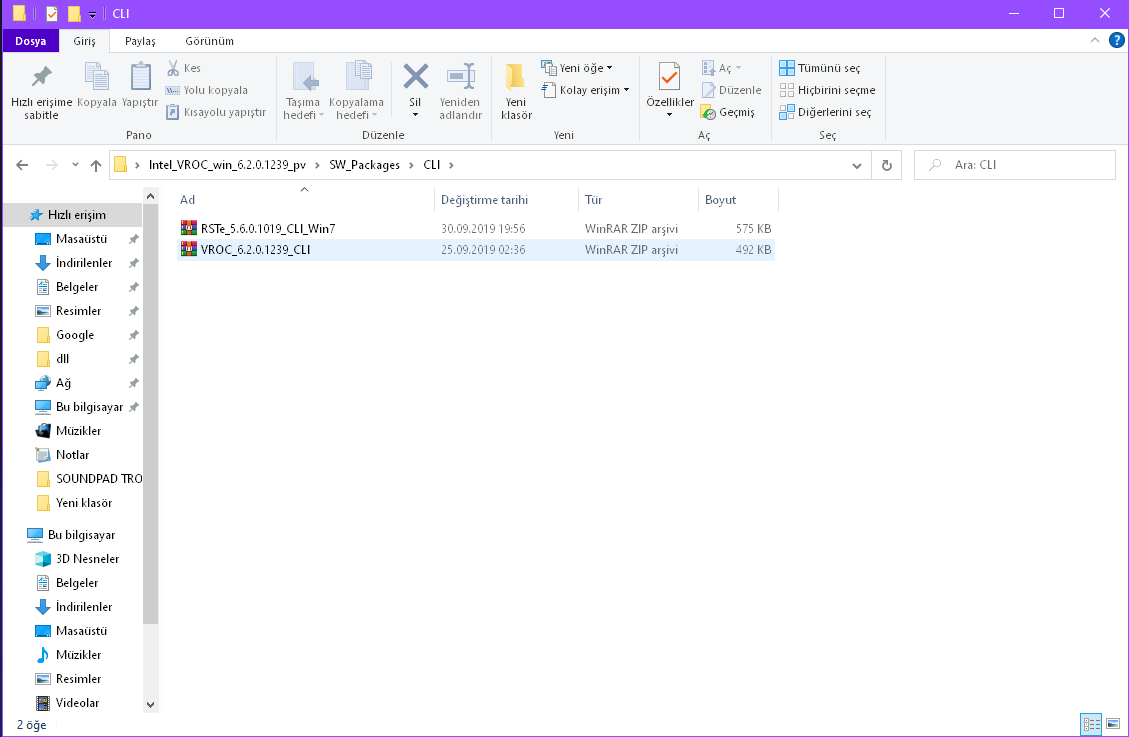Click SW_Packages in address bar
The image size is (1129, 737).
click(364, 165)
